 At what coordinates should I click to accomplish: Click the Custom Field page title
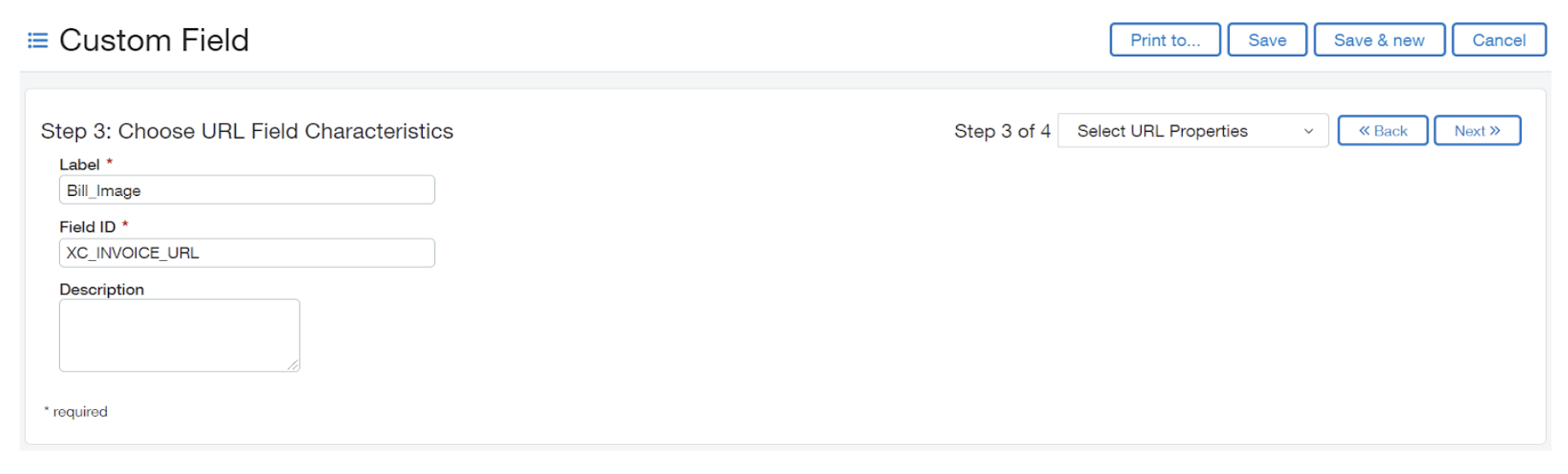154,40
